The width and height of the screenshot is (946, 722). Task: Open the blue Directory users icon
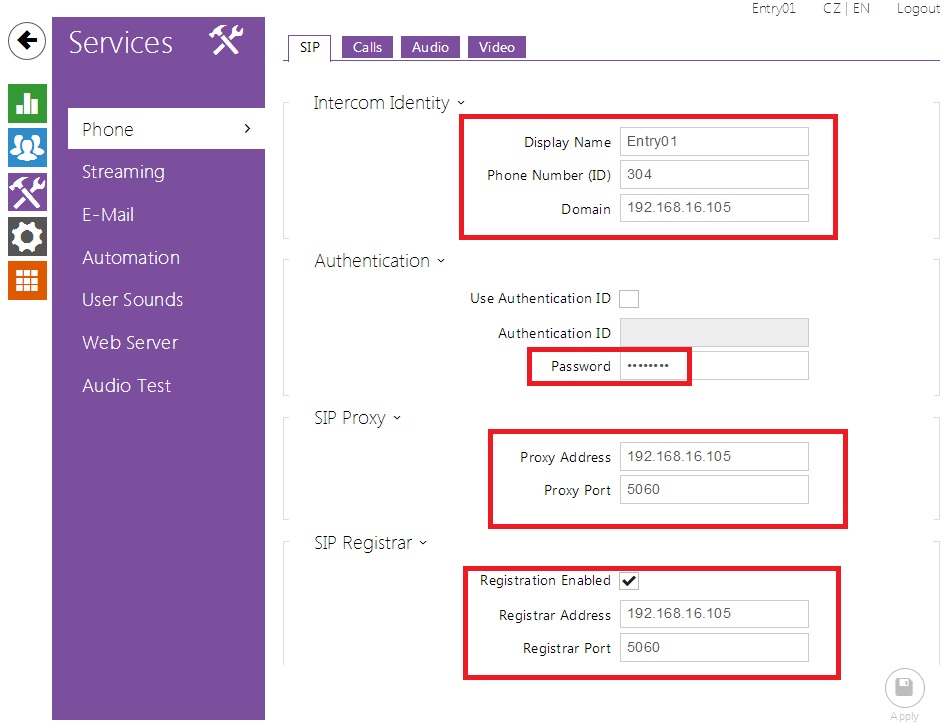(x=27, y=148)
